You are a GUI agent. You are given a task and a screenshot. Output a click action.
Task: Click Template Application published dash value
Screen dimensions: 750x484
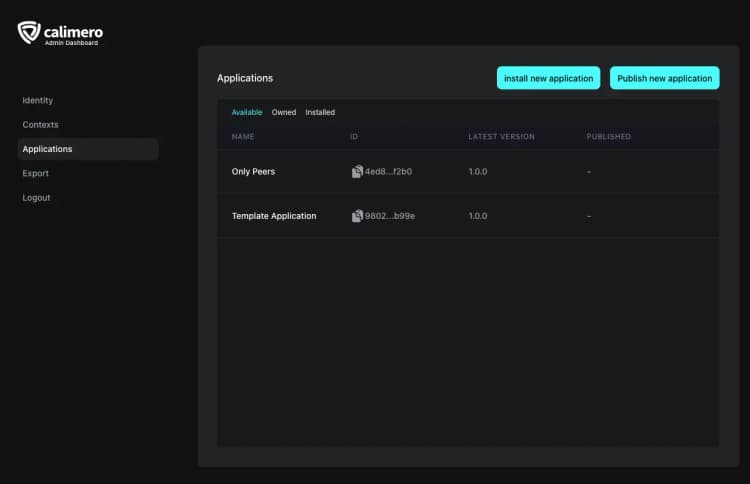589,216
